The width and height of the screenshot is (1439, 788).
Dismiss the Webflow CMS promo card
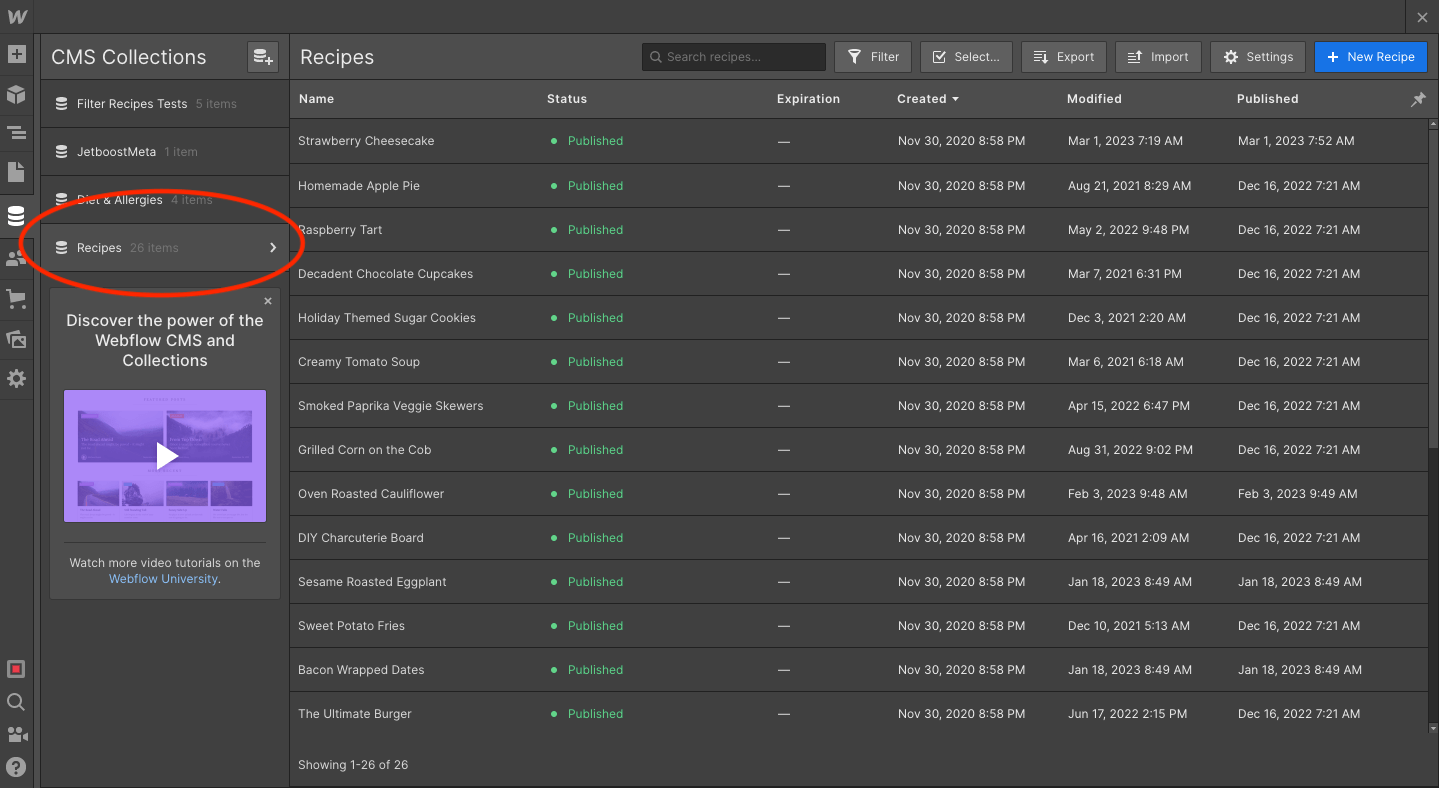pos(267,300)
